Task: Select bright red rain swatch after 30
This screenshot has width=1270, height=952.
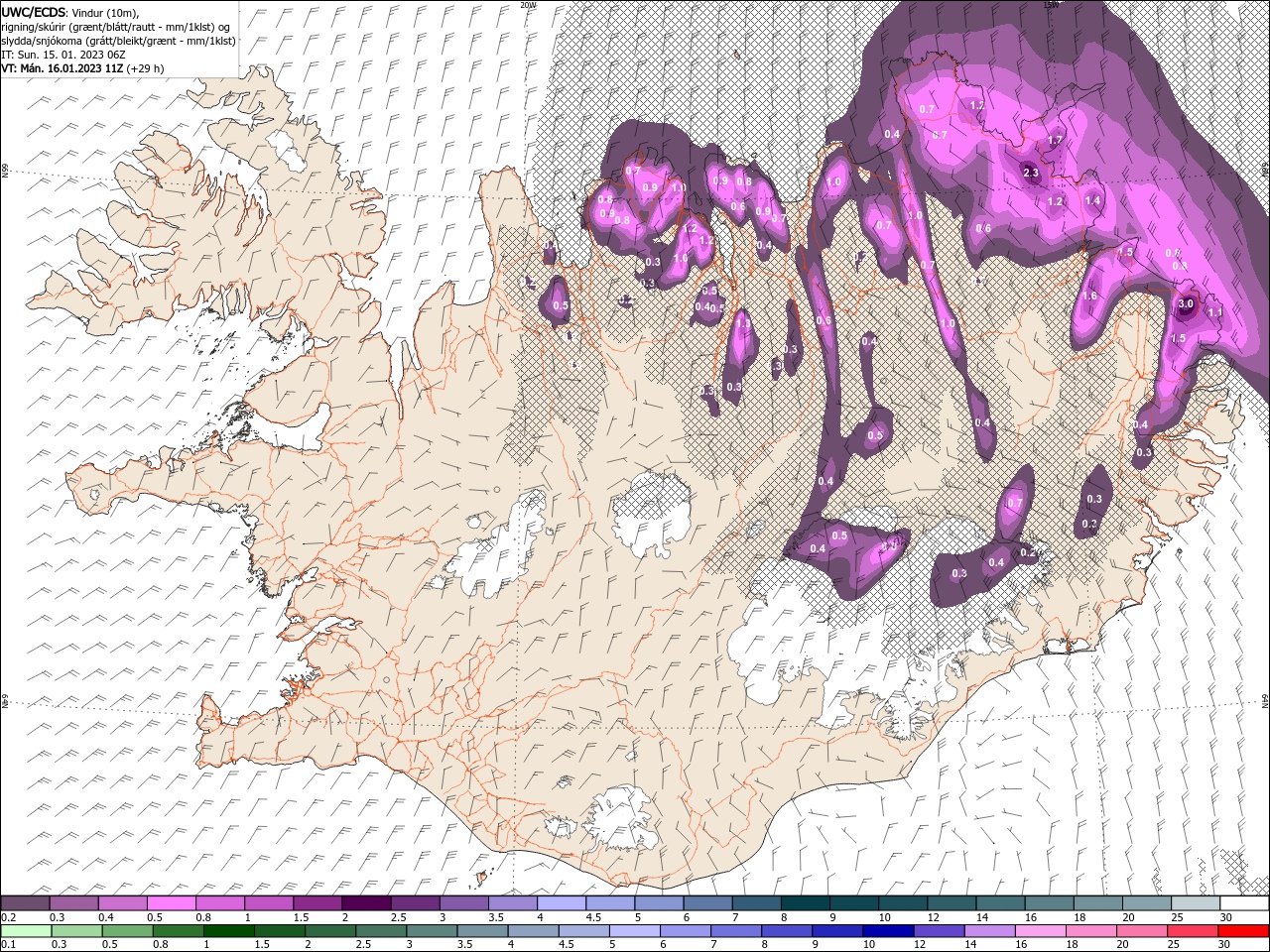Action: pos(1243,931)
